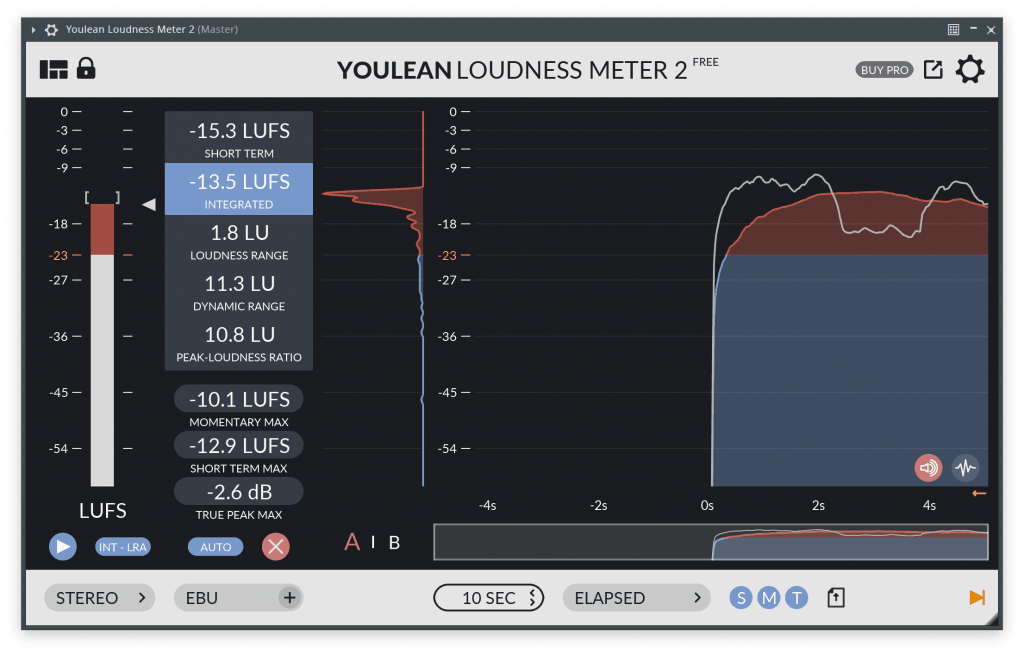This screenshot has width=1024, height=655.
Task: Jump to end with orange skip arrow
Action: tap(977, 598)
